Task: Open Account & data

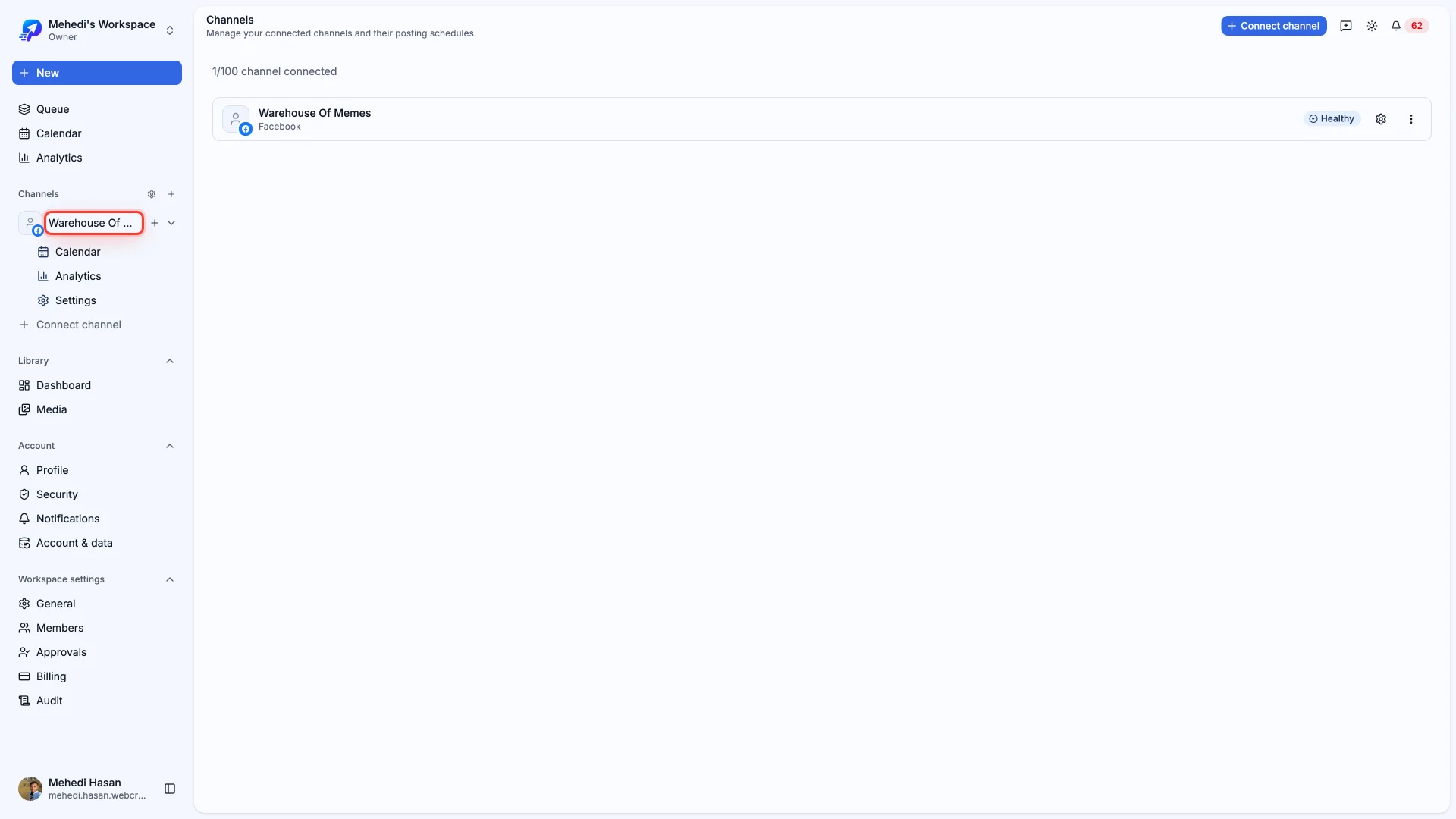Action: click(97, 543)
